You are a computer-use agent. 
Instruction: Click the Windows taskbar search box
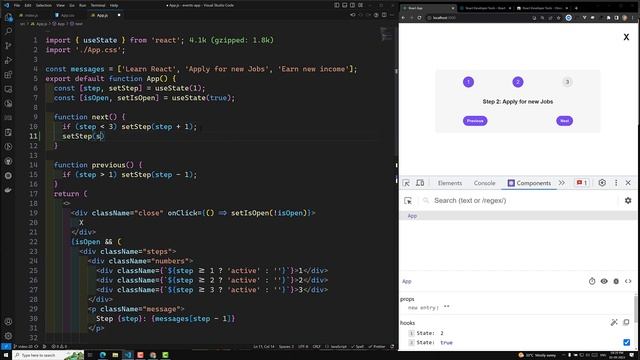(x=48, y=355)
